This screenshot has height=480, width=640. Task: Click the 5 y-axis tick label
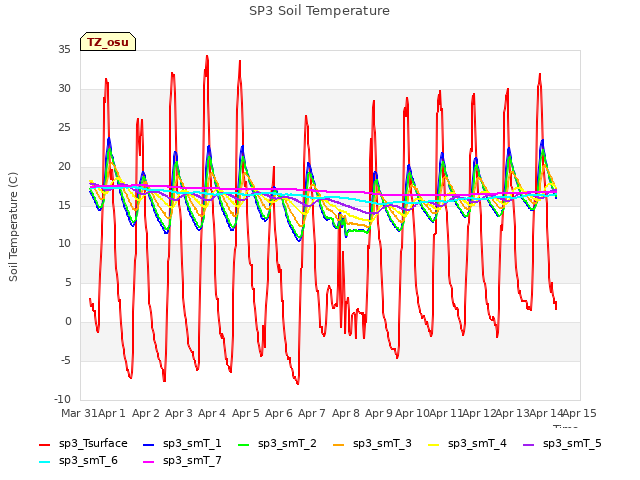(x=68, y=282)
